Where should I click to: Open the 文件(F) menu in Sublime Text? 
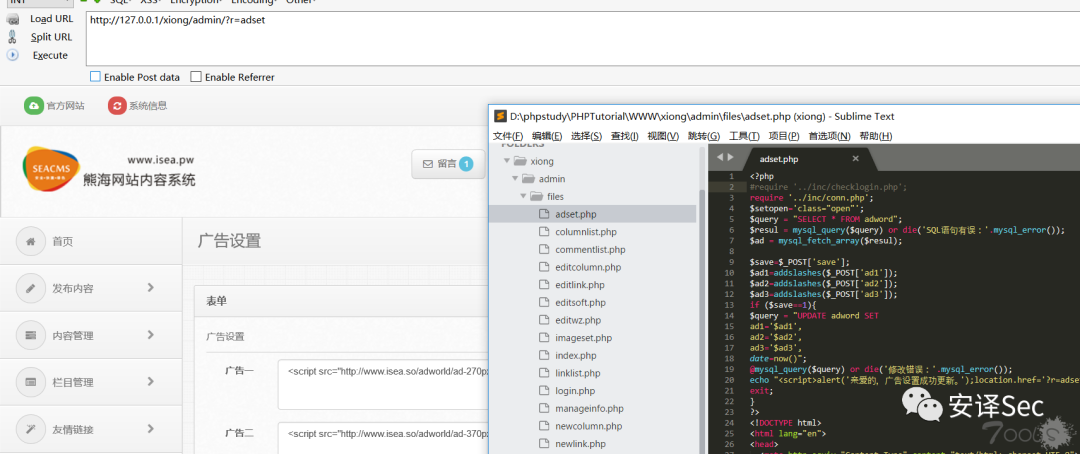(508, 136)
